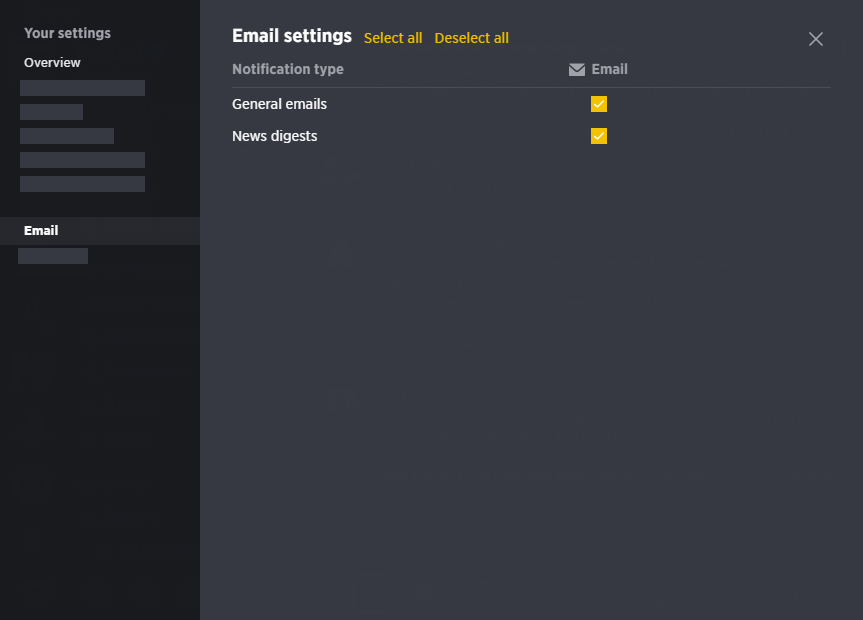Click the Deselect all link
Screen dimensions: 863x620
pos(471,38)
